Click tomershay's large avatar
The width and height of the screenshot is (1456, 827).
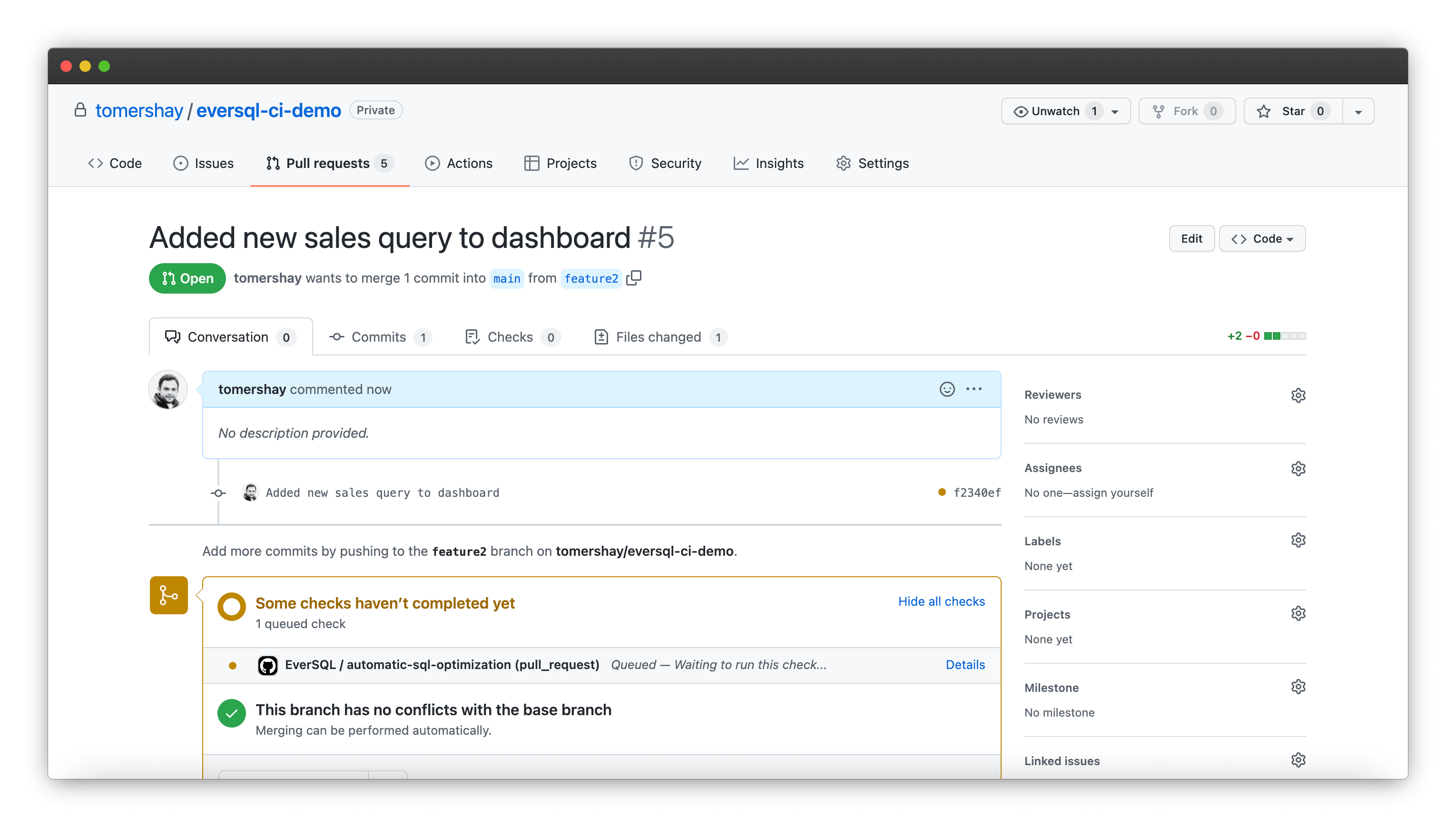pos(168,390)
